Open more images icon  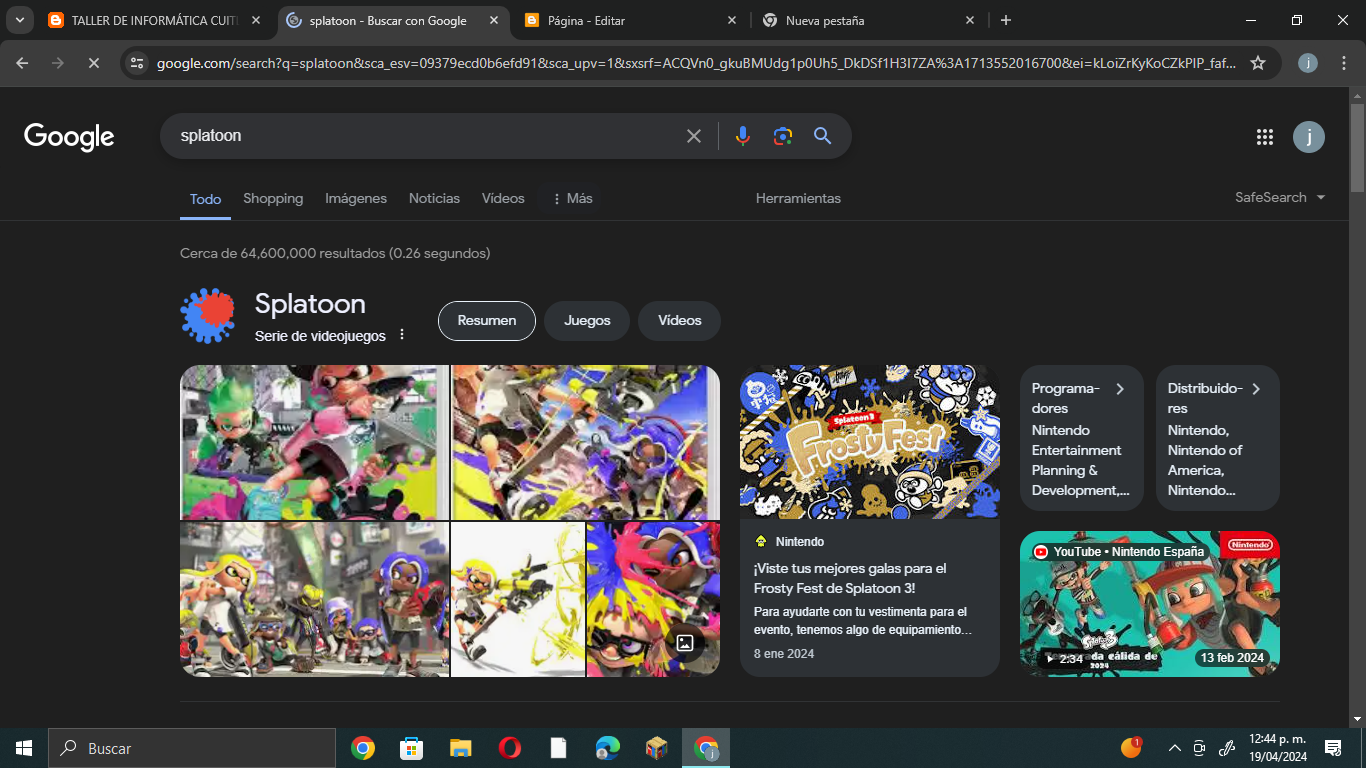click(x=686, y=642)
